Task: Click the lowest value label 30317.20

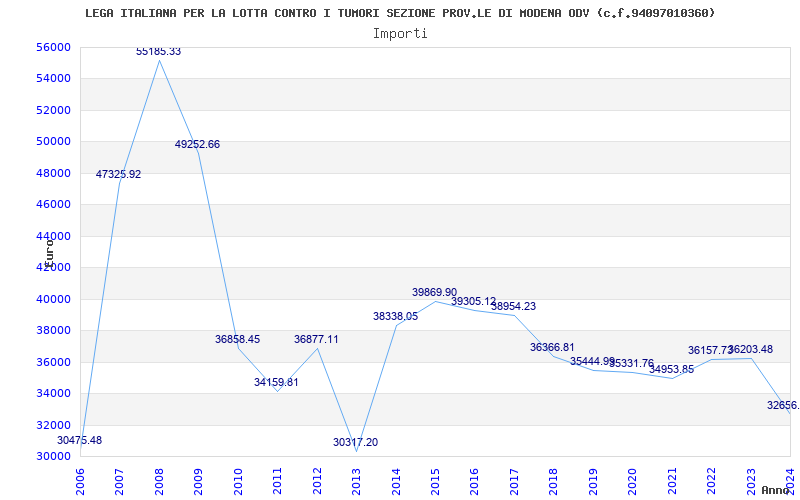Action: pyautogui.click(x=356, y=442)
